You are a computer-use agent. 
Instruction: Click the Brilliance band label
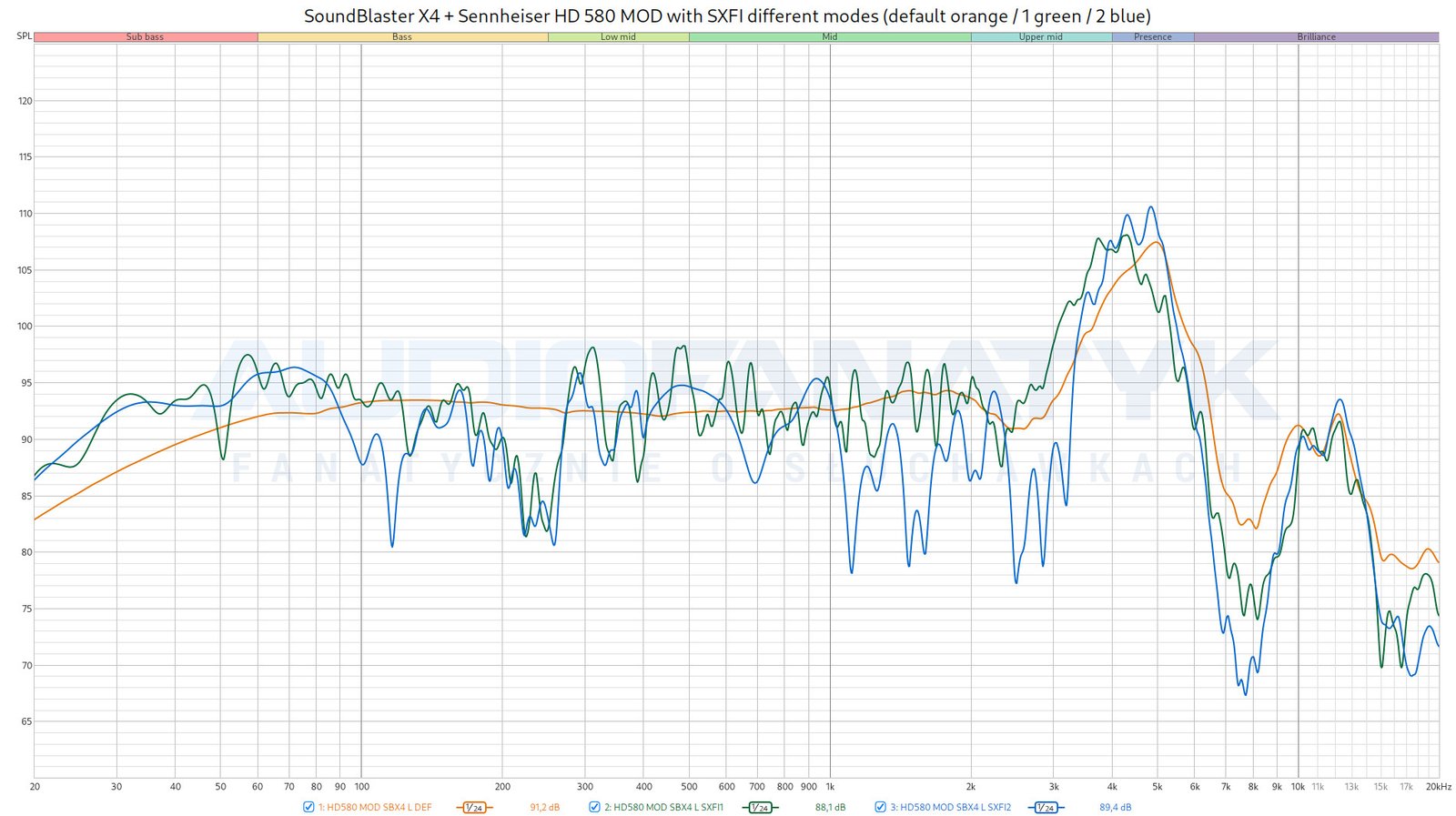click(x=1317, y=37)
